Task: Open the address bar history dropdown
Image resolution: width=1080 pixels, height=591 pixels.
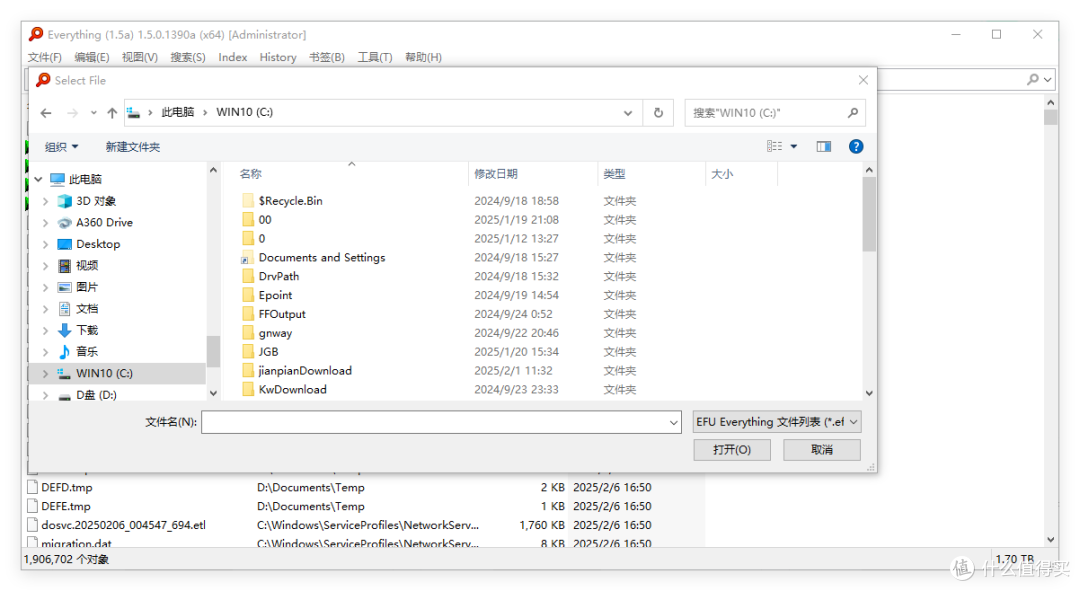Action: pos(627,113)
